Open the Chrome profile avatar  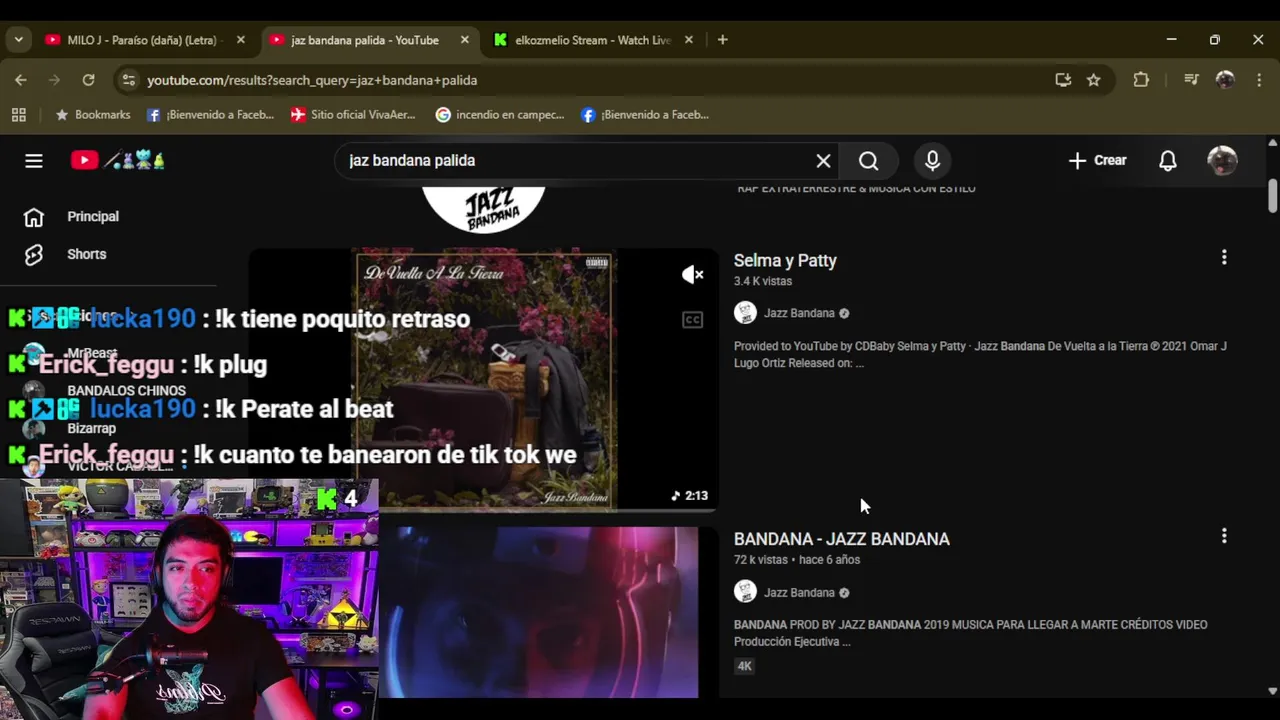coord(1225,80)
